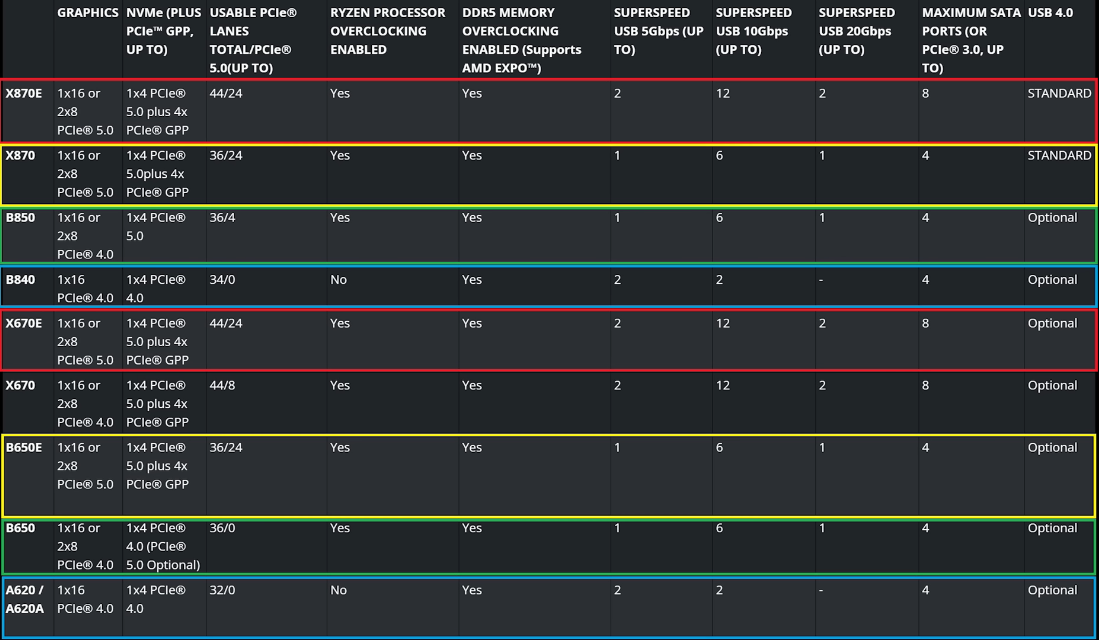Click the 12 USB 10Gbps value for X870E
The image size is (1099, 640).
(723, 93)
